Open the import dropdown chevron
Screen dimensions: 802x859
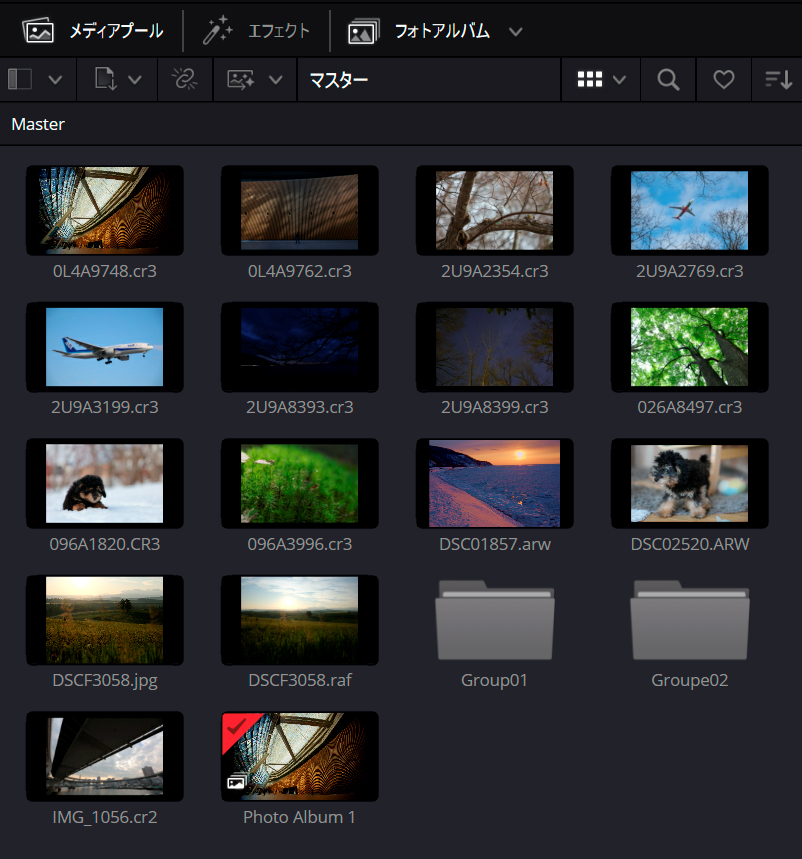click(x=133, y=78)
